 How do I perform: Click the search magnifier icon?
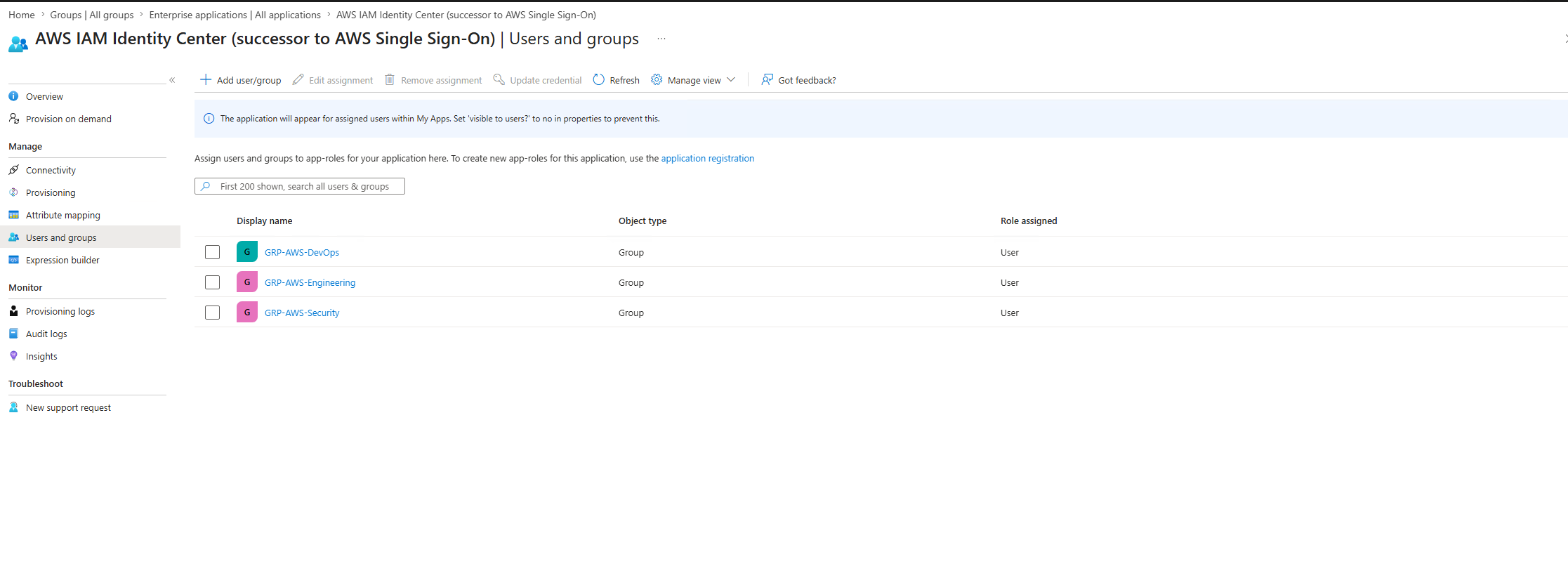coord(206,186)
